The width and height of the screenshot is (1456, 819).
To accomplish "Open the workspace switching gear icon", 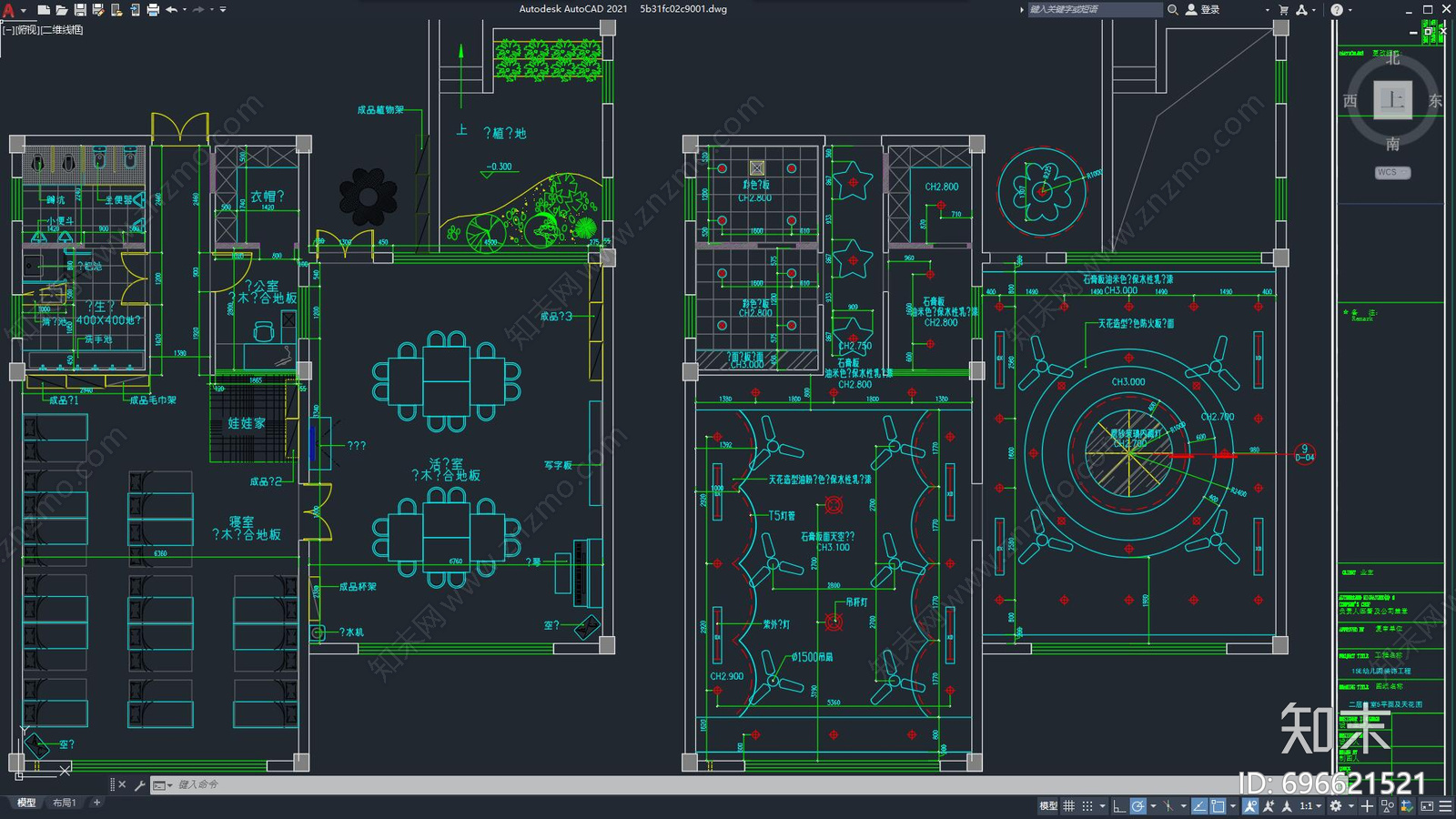I will pyautogui.click(x=1335, y=806).
